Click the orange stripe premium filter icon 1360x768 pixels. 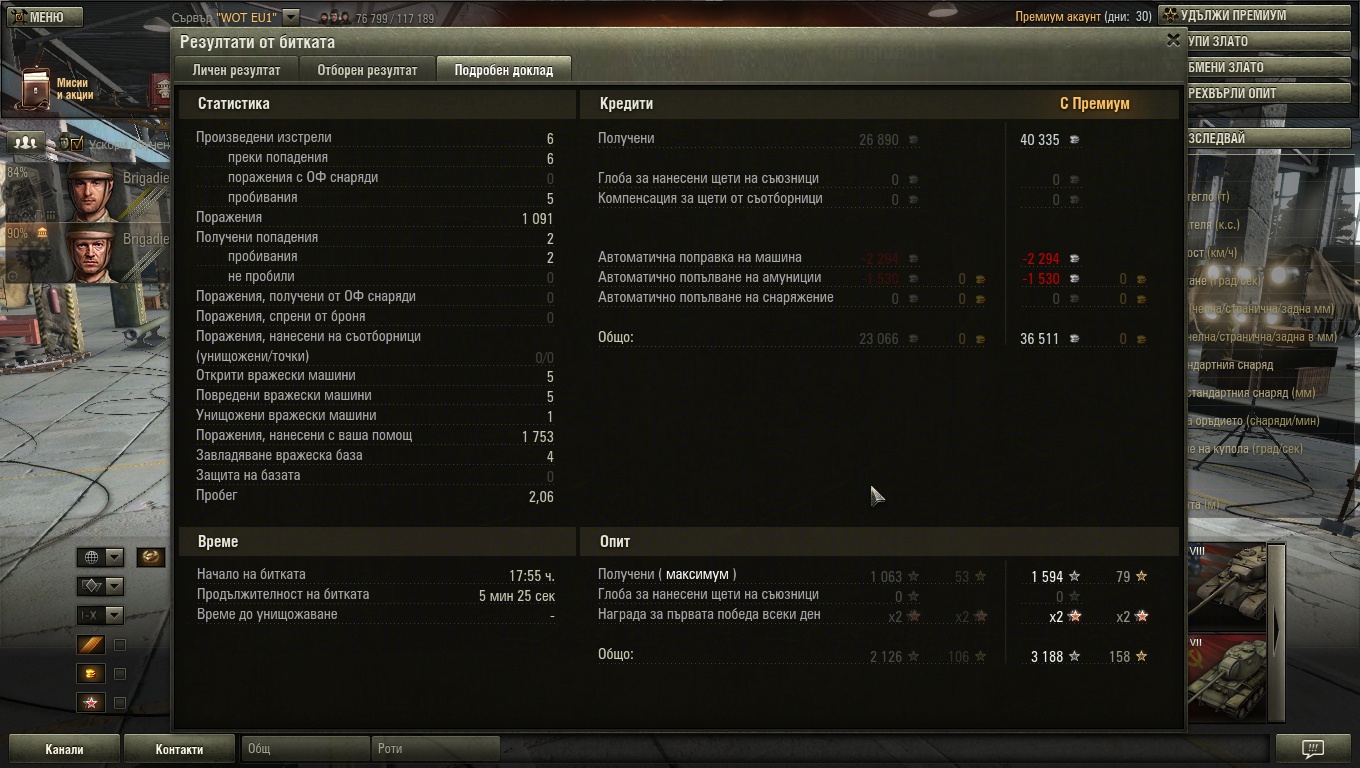click(91, 645)
